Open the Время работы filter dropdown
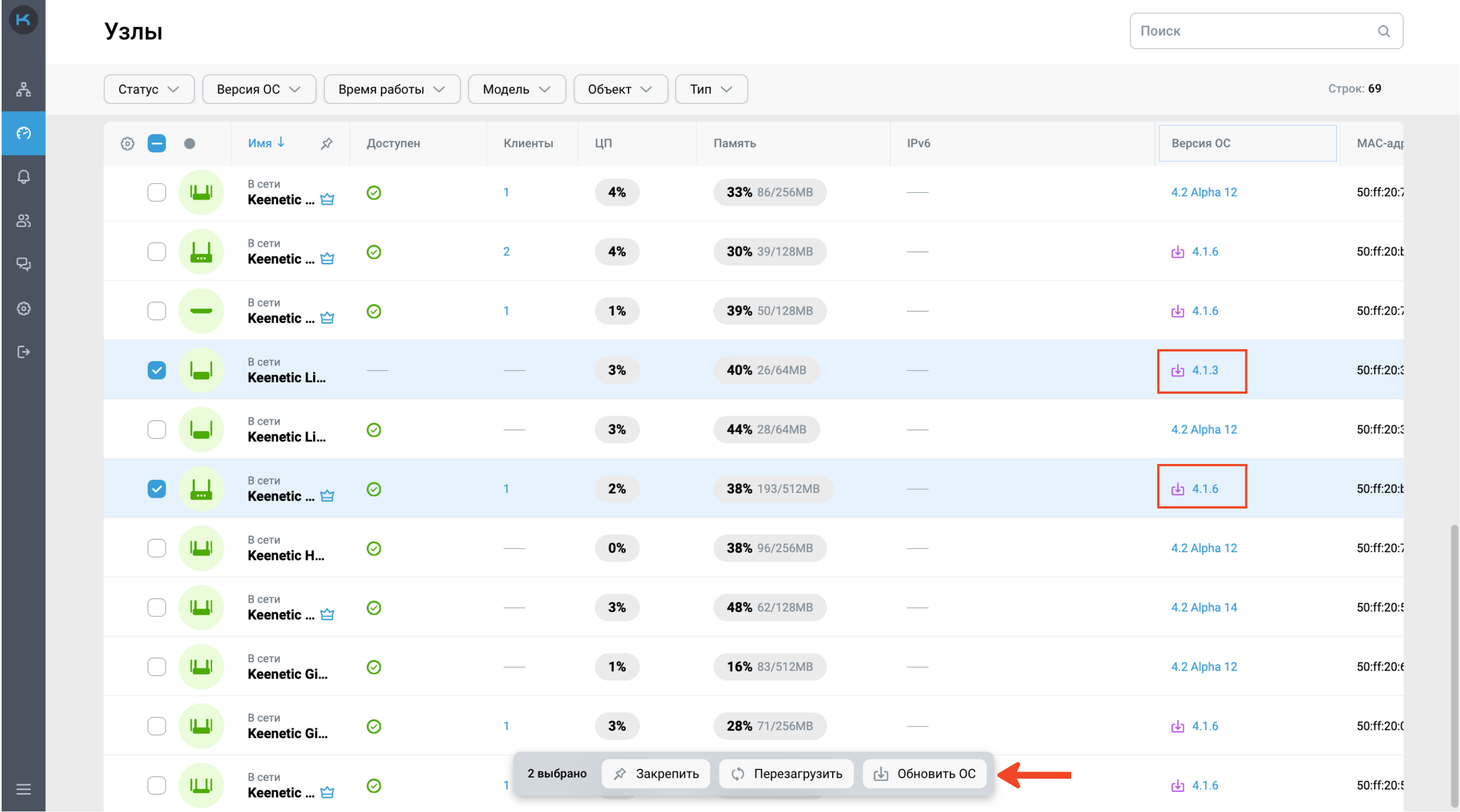1460x812 pixels. [392, 90]
